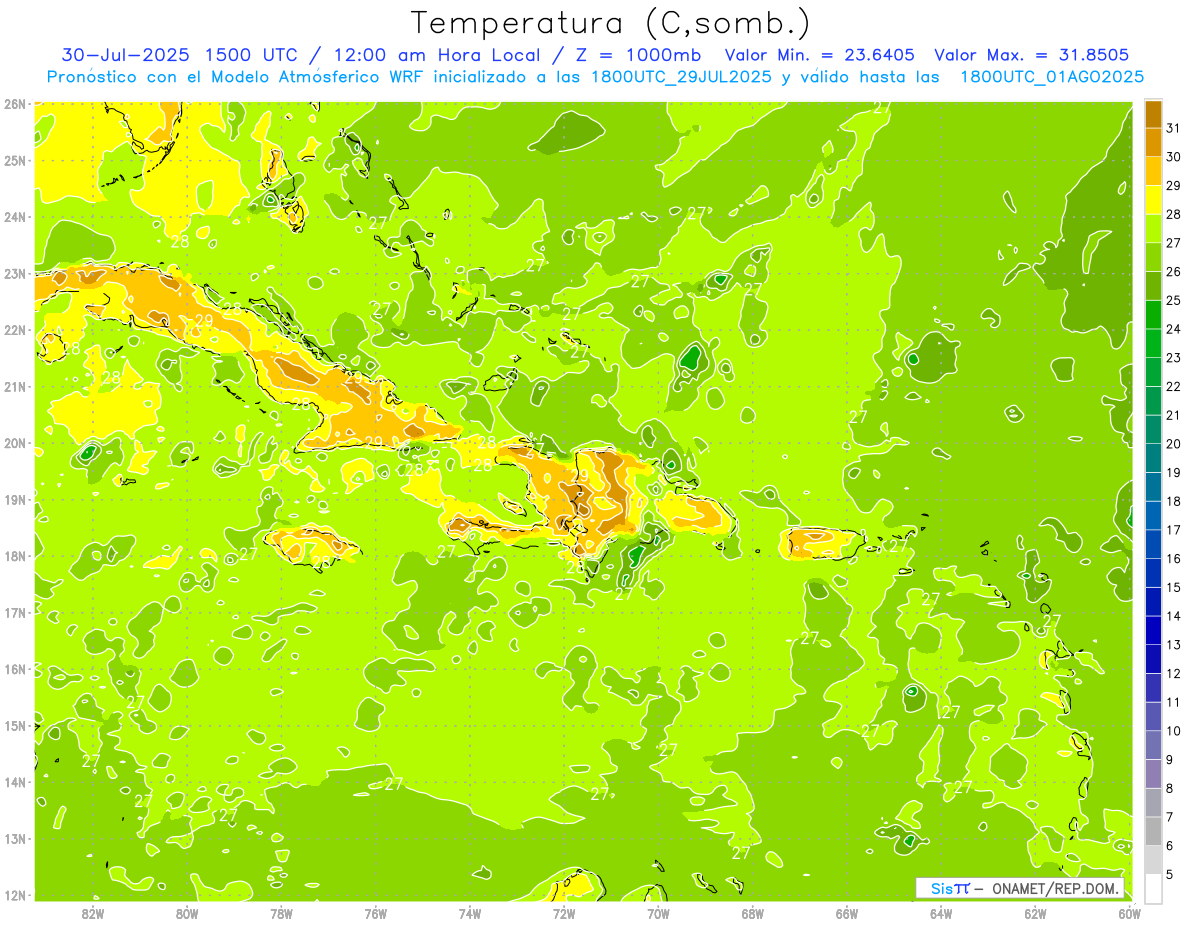The height and width of the screenshot is (927, 1200).
Task: Click the color bar label '20'
Action: (x=1174, y=444)
